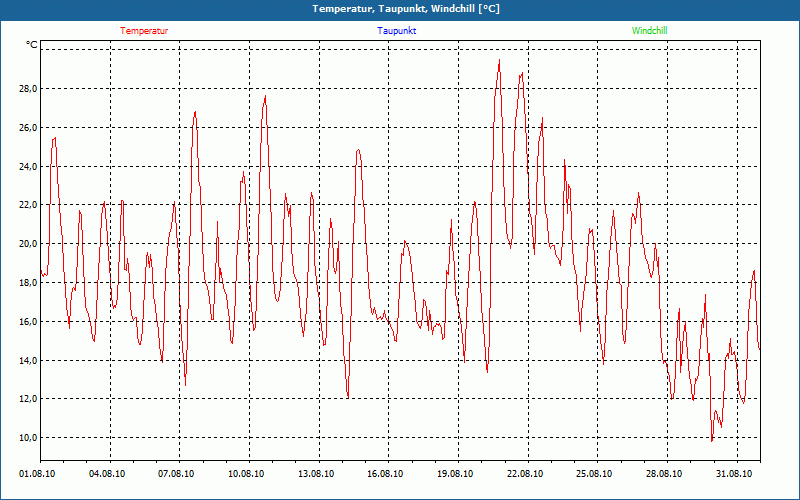This screenshot has height=500, width=800.
Task: Click the red Temperatur legend label
Action: [144, 31]
